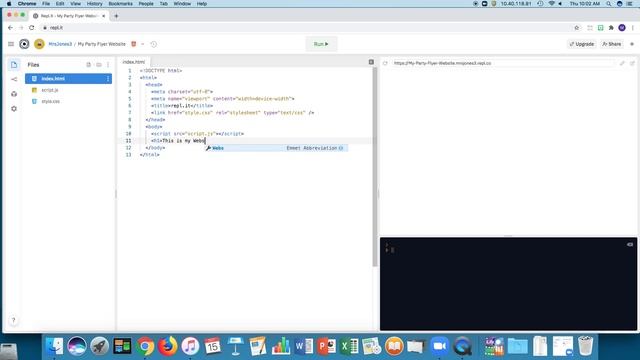Open the Repl.it hamburger sidebar menu
The height and width of the screenshot is (360, 640).
(x=11, y=44)
